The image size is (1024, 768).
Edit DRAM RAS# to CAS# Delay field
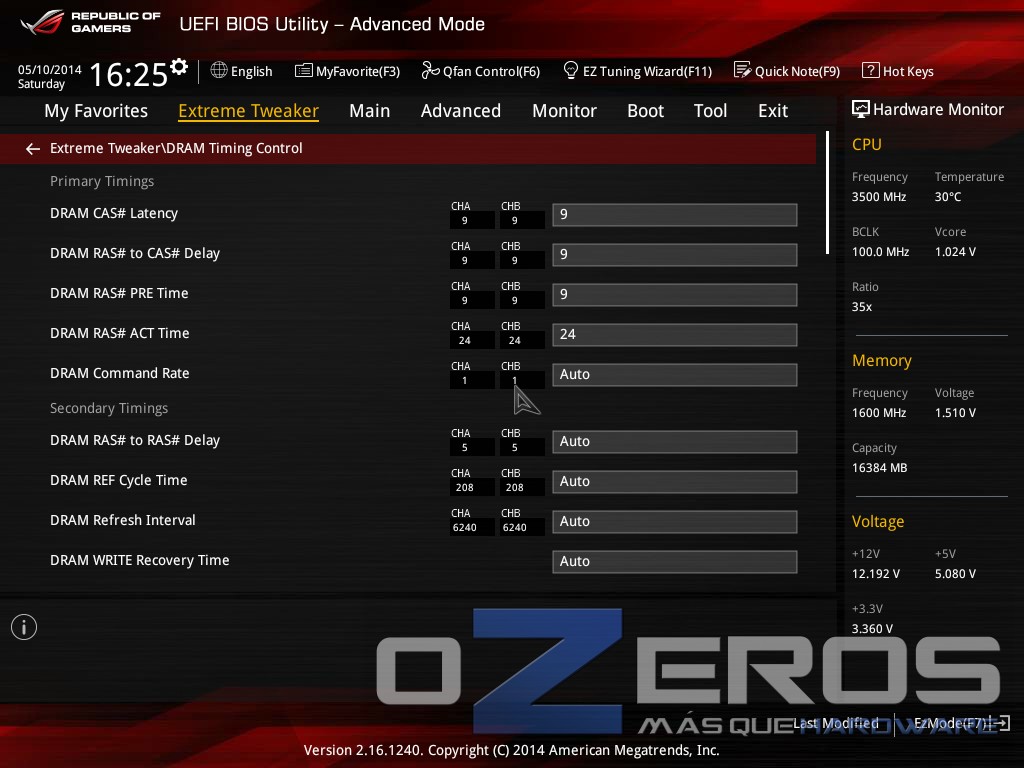(675, 255)
